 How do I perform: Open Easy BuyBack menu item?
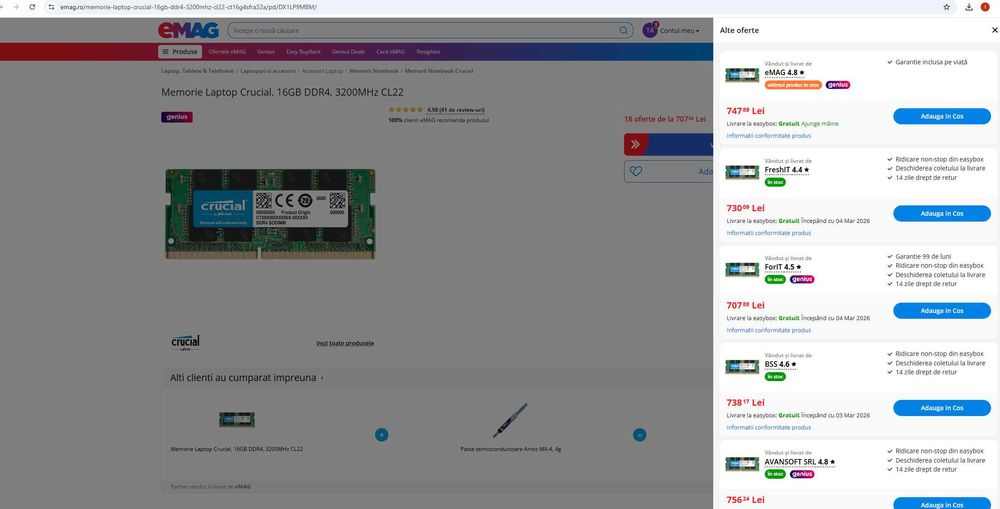coord(304,52)
